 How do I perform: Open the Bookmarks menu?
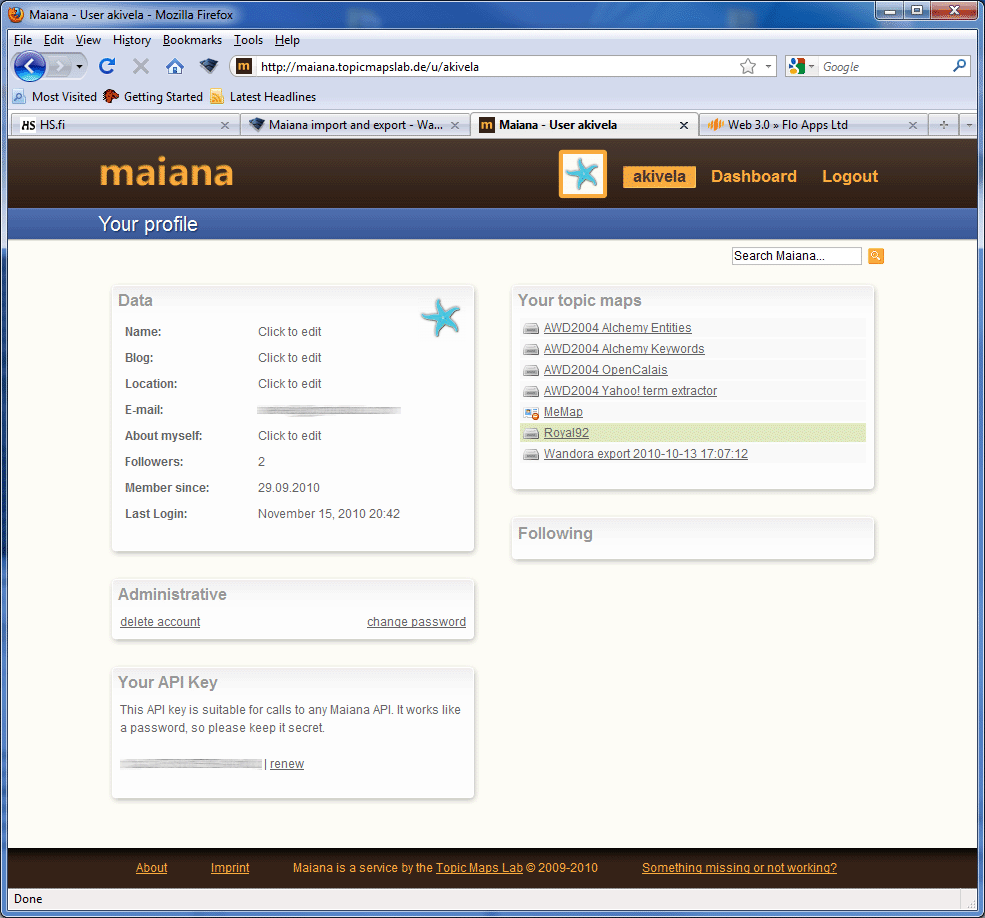pos(191,40)
